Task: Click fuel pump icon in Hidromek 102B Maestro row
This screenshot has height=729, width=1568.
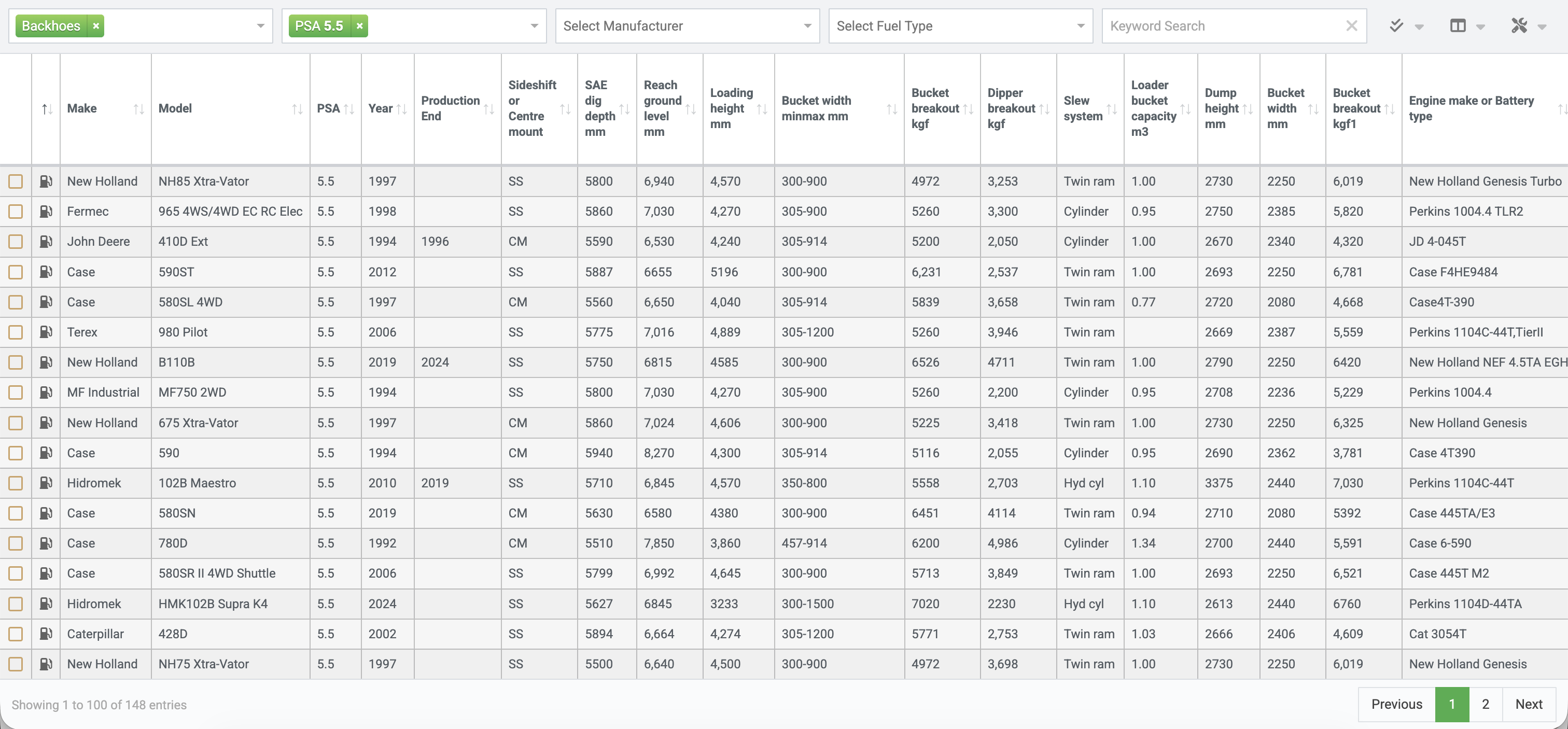Action: pyautogui.click(x=46, y=483)
